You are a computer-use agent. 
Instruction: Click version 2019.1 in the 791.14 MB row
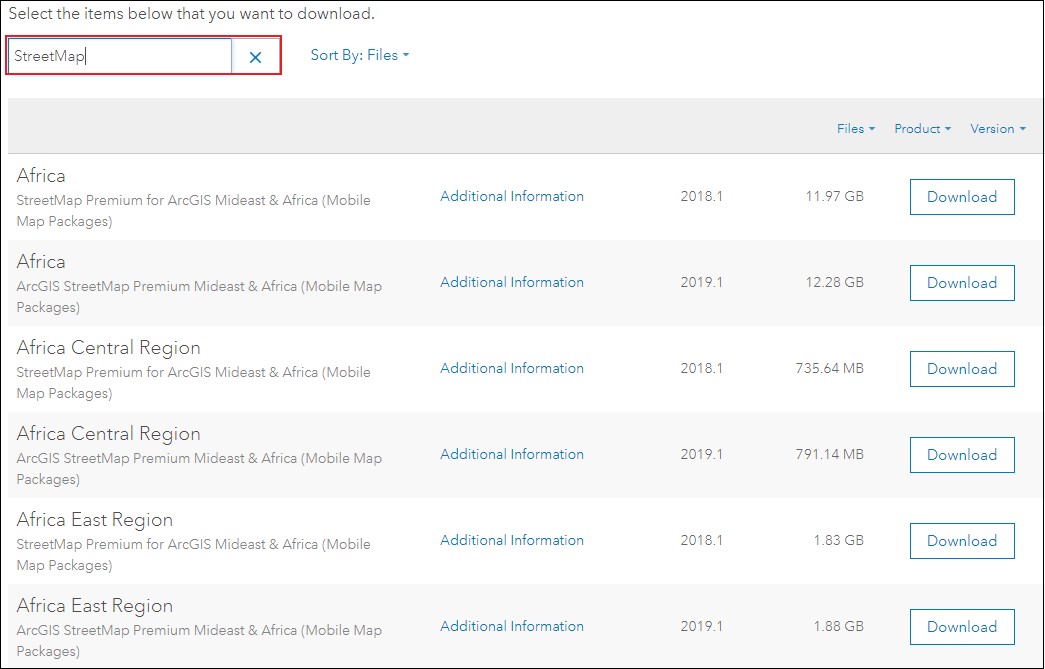[702, 454]
